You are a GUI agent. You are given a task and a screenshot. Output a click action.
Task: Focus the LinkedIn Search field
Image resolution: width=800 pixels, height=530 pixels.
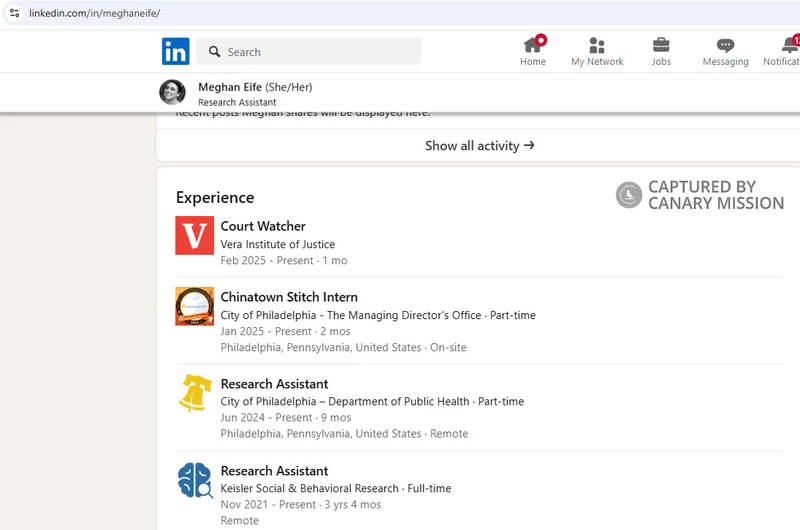pos(309,52)
